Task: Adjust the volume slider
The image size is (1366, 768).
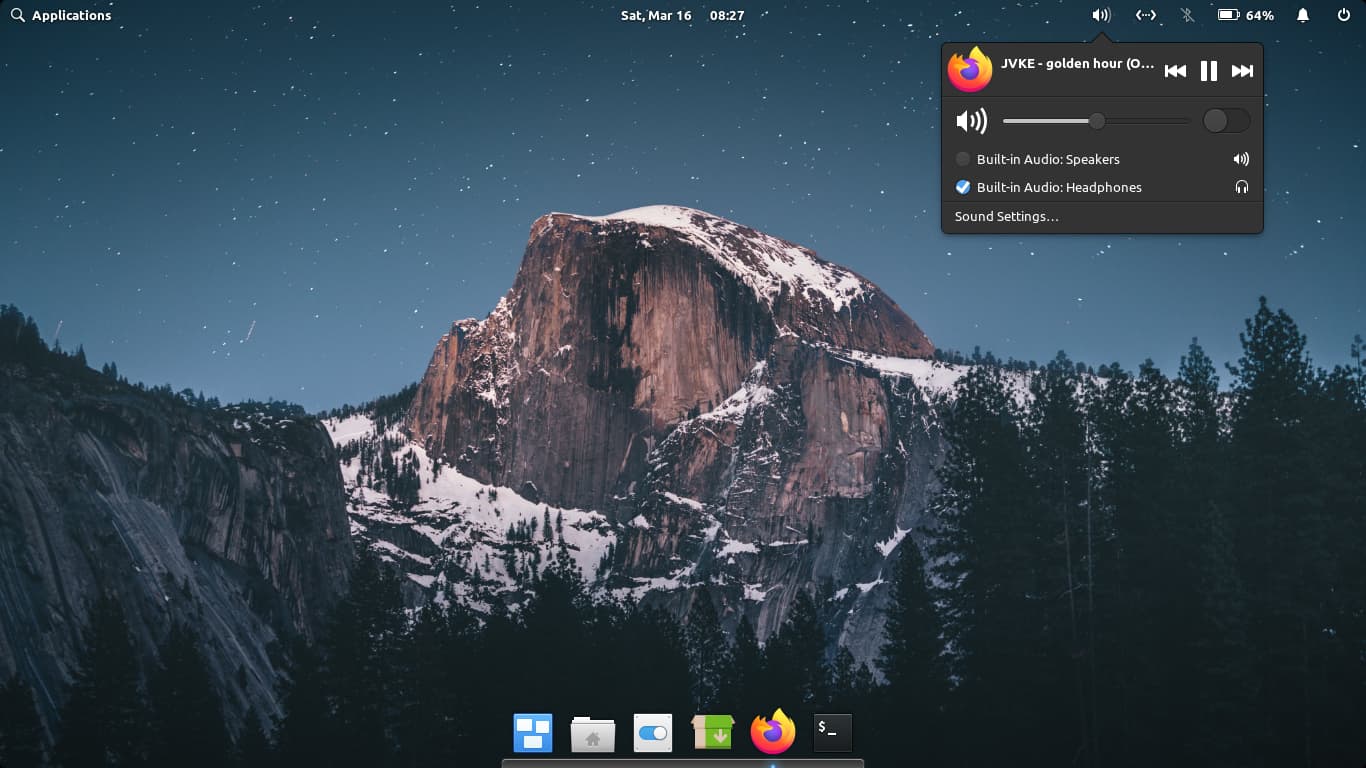Action: [x=1096, y=121]
